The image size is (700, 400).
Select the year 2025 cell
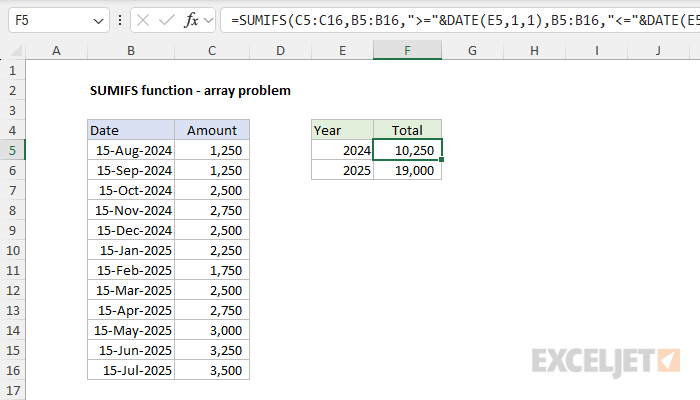(342, 170)
